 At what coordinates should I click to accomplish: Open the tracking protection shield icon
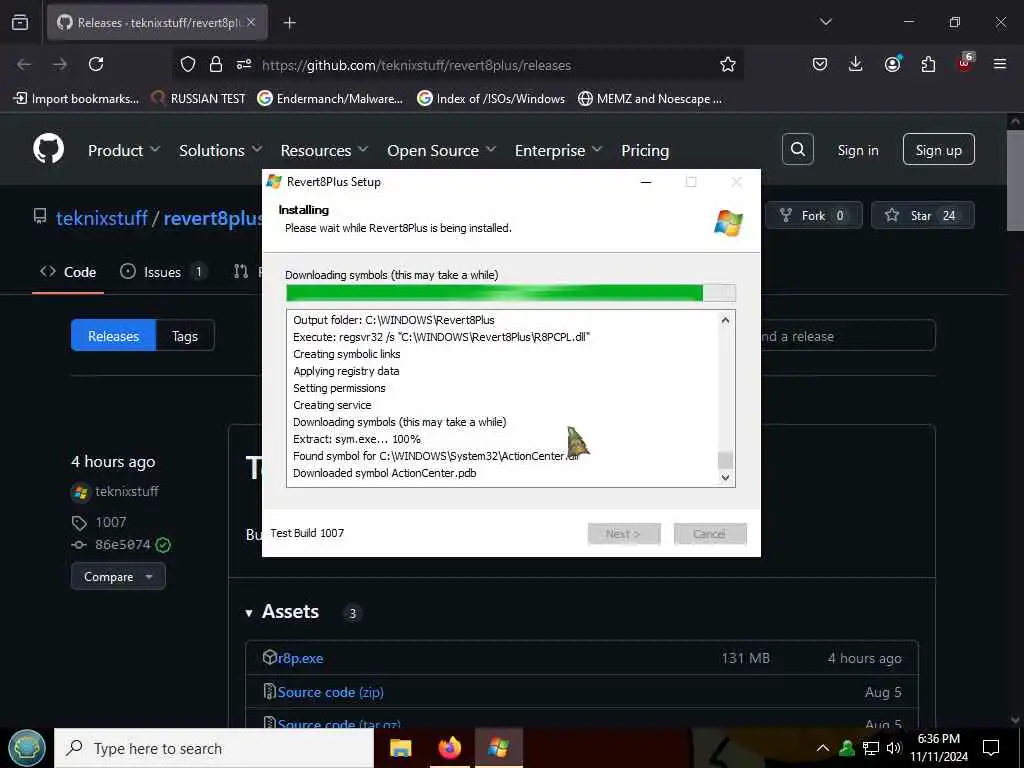[188, 64]
